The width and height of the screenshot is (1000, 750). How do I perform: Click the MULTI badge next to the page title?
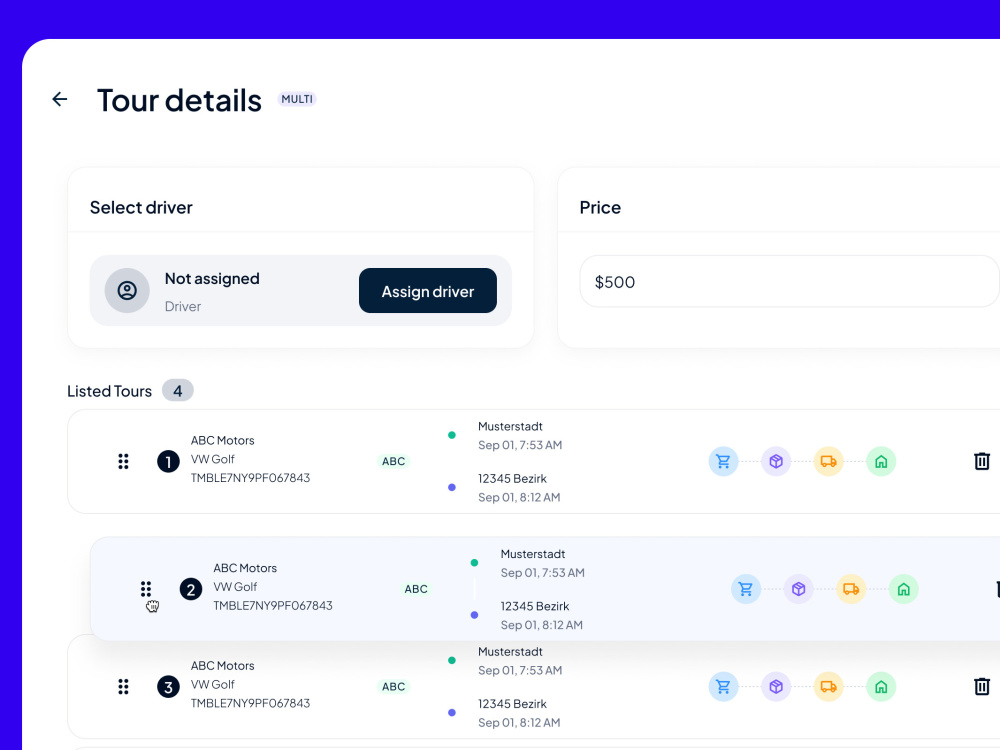(x=297, y=99)
